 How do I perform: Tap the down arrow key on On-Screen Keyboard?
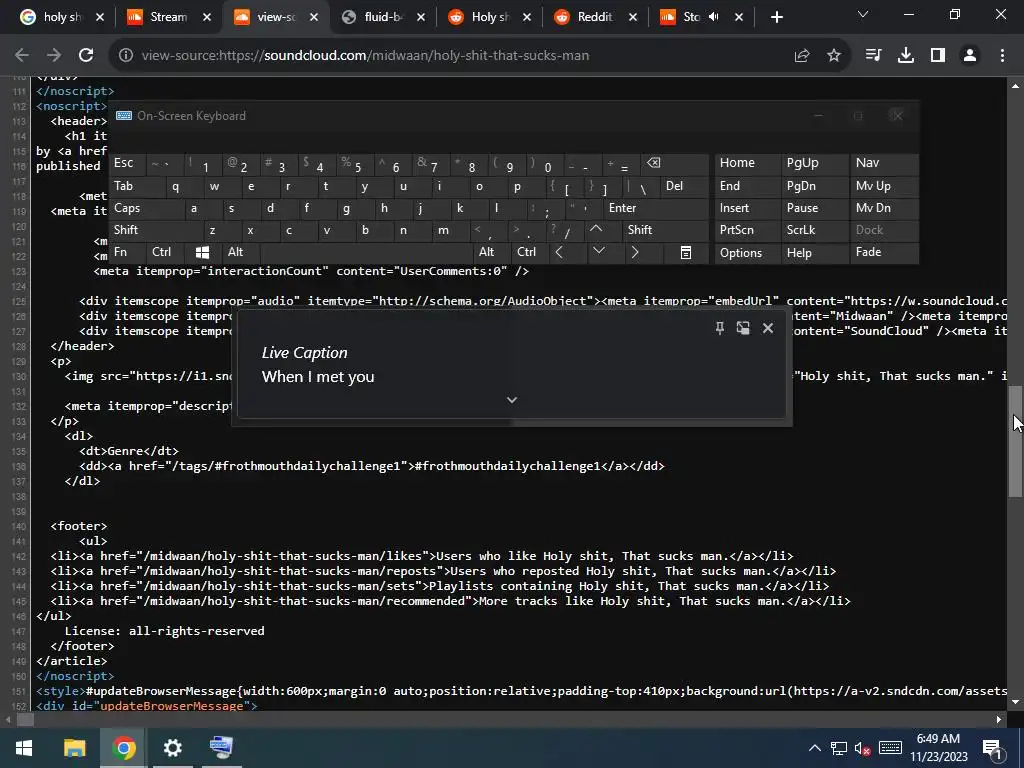pyautogui.click(x=599, y=251)
